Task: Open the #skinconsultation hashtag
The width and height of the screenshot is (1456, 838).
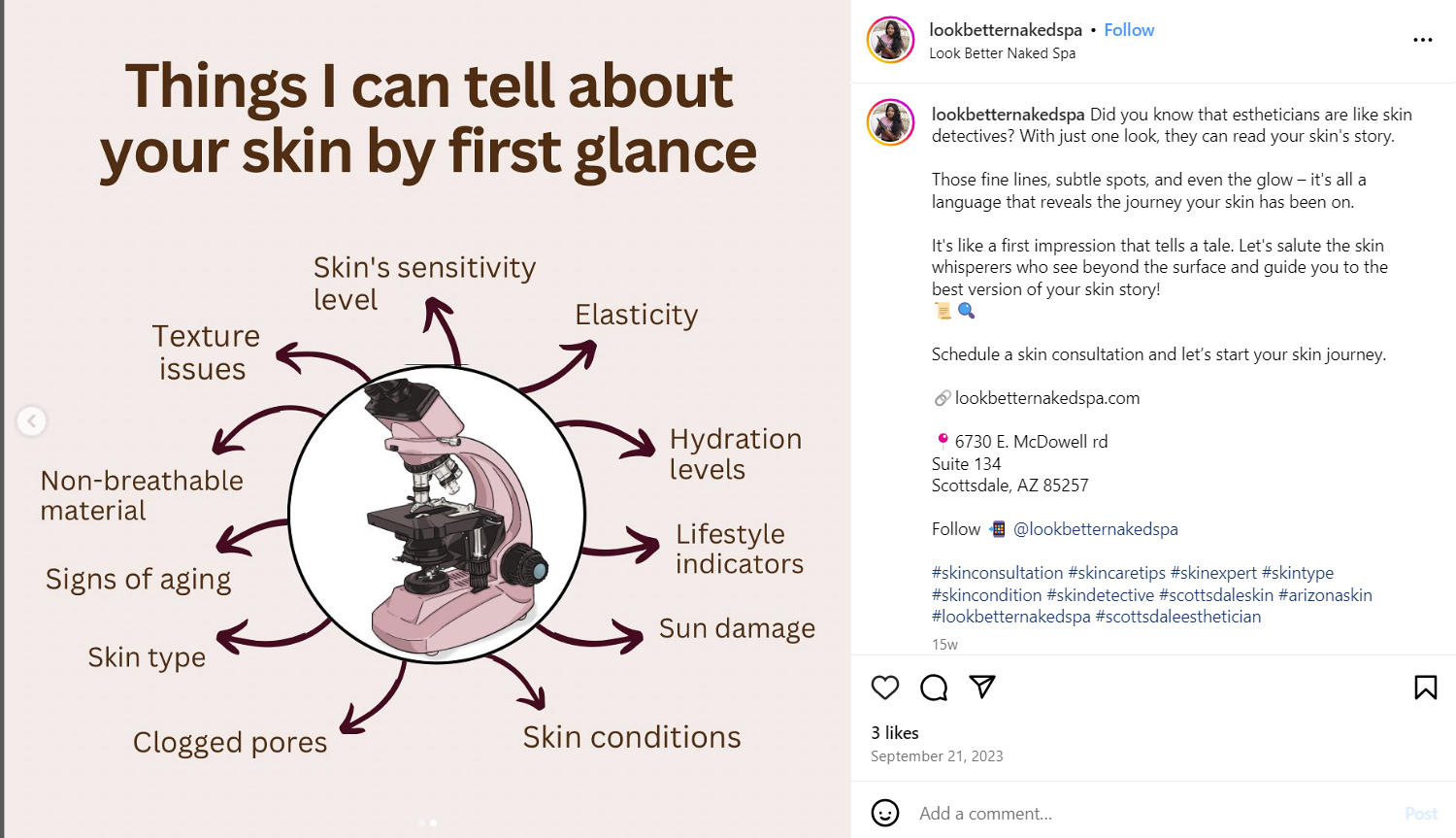Action: tap(998, 573)
